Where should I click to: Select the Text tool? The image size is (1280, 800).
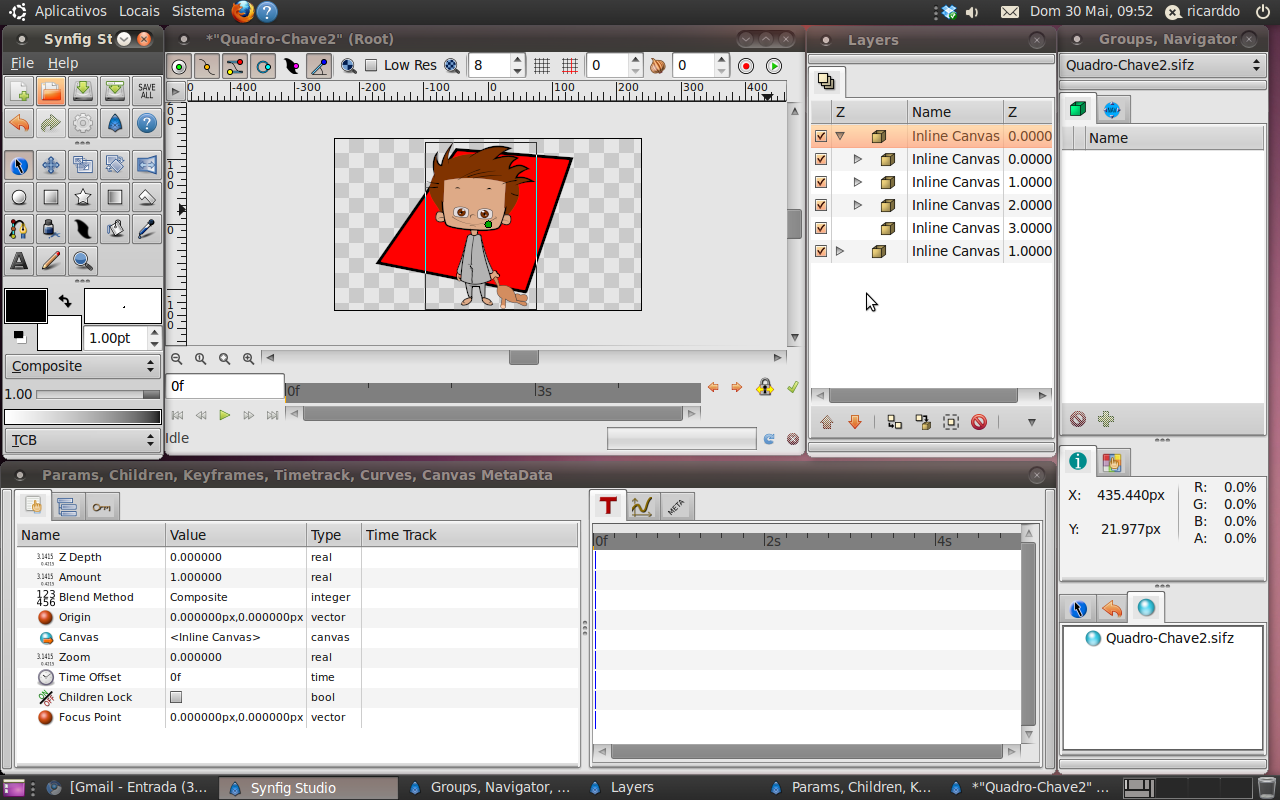[18, 261]
